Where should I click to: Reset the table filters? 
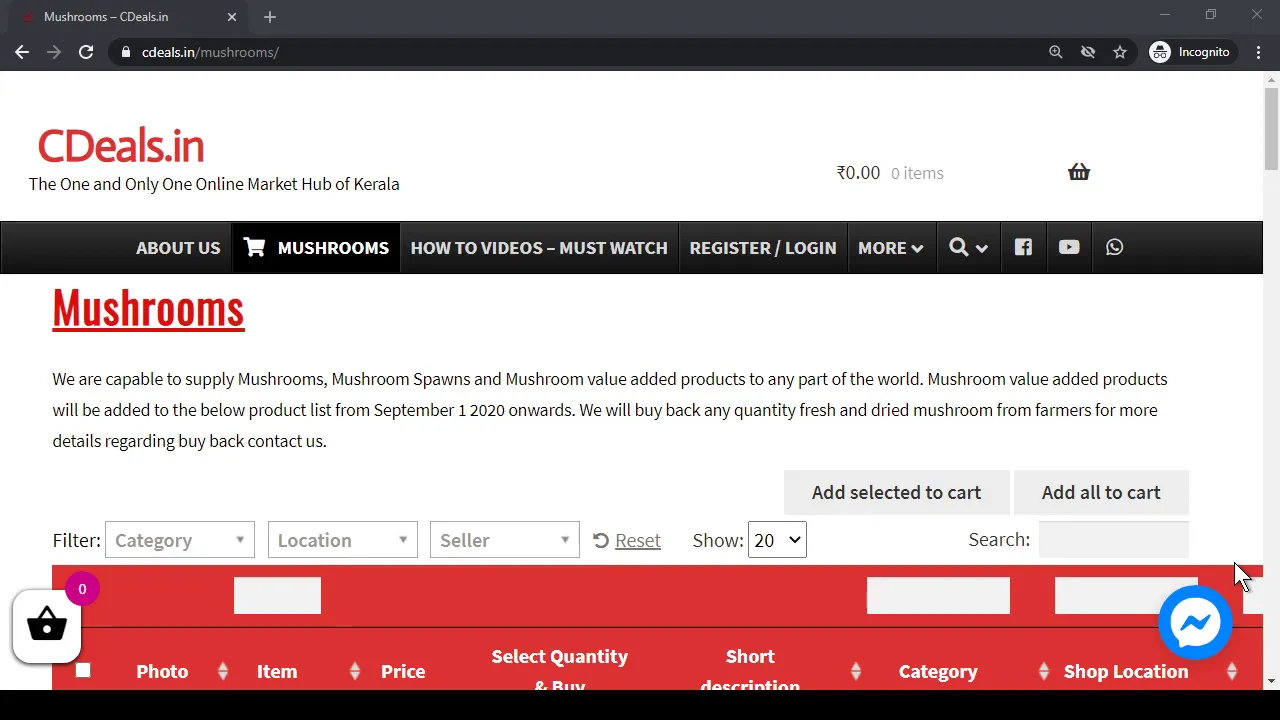(627, 540)
